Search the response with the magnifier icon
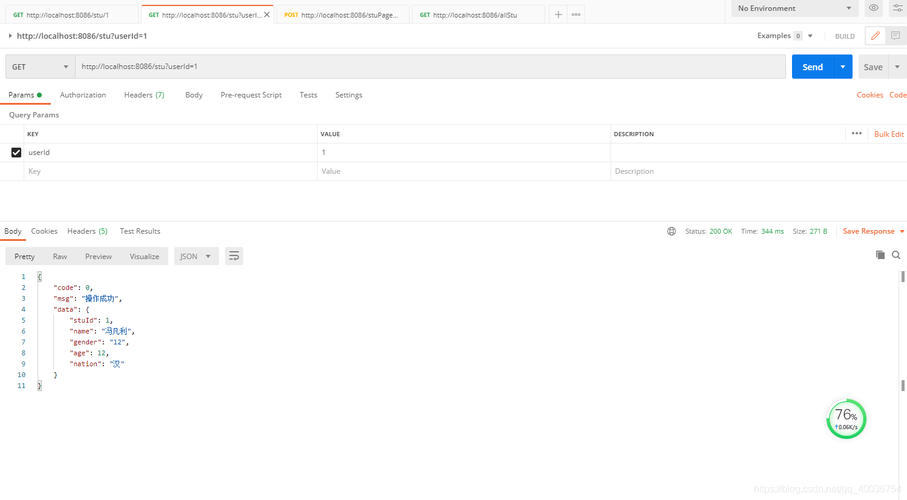The height and width of the screenshot is (500, 907). pyautogui.click(x=896, y=255)
